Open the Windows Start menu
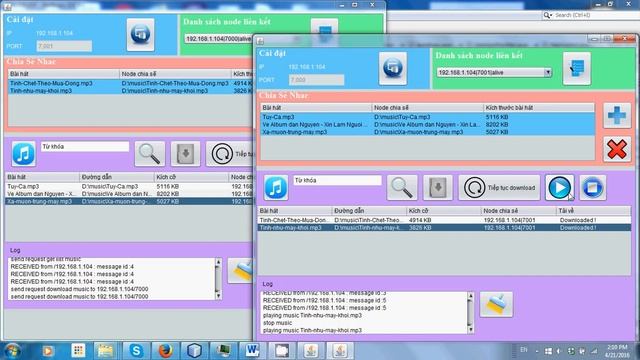640x360 pixels. (x=12, y=351)
